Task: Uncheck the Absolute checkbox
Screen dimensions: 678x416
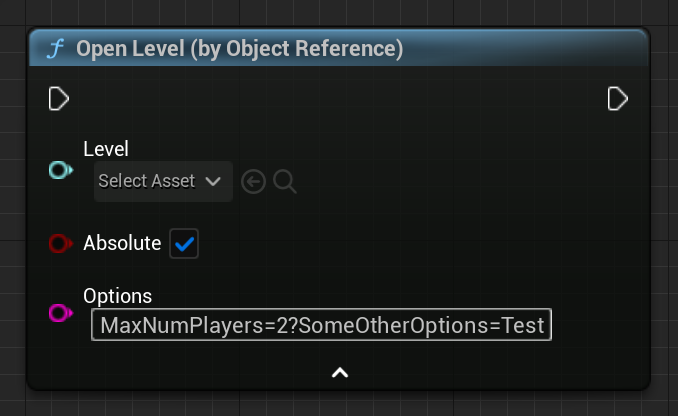Action: 184,244
